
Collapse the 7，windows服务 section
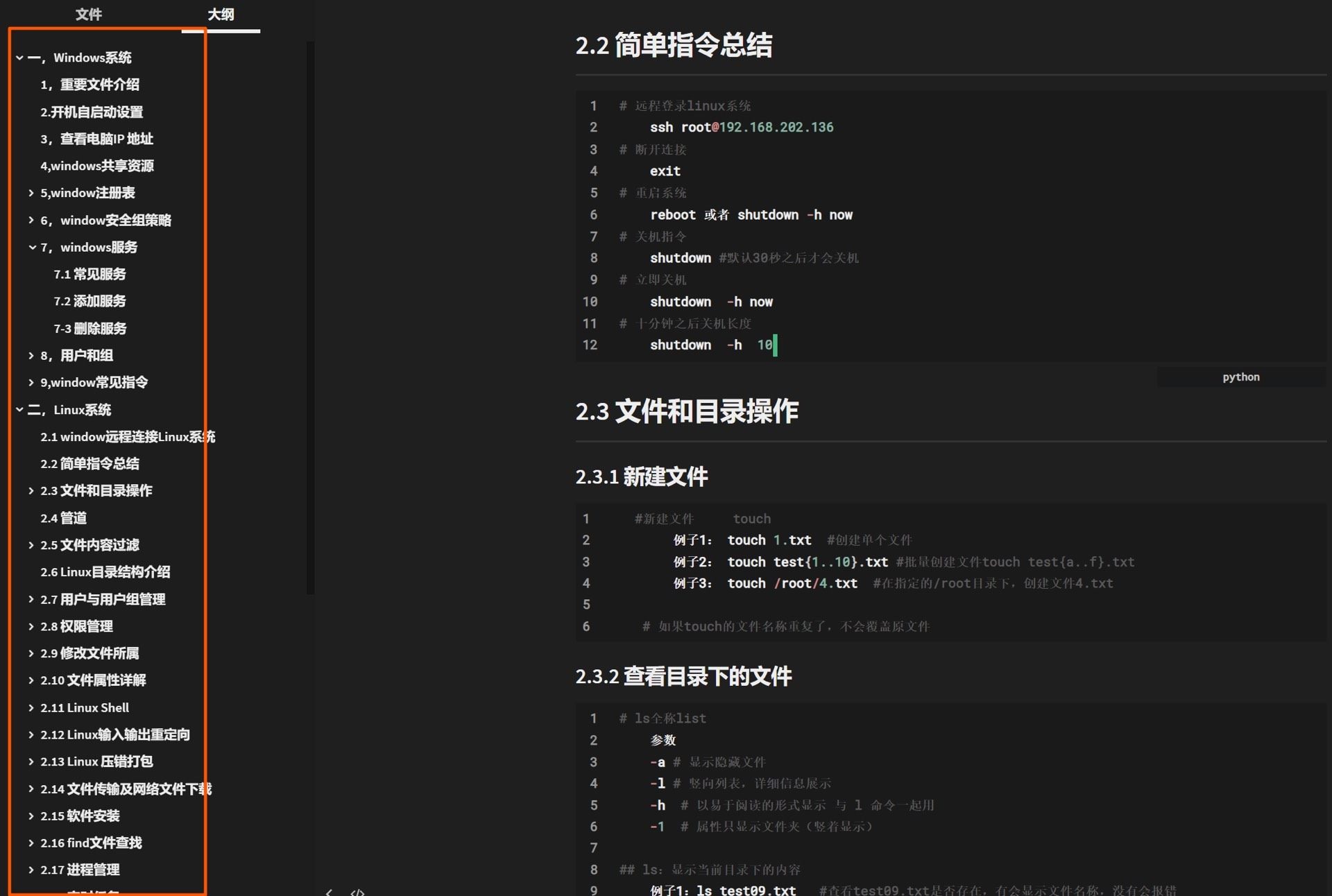pyautogui.click(x=32, y=247)
